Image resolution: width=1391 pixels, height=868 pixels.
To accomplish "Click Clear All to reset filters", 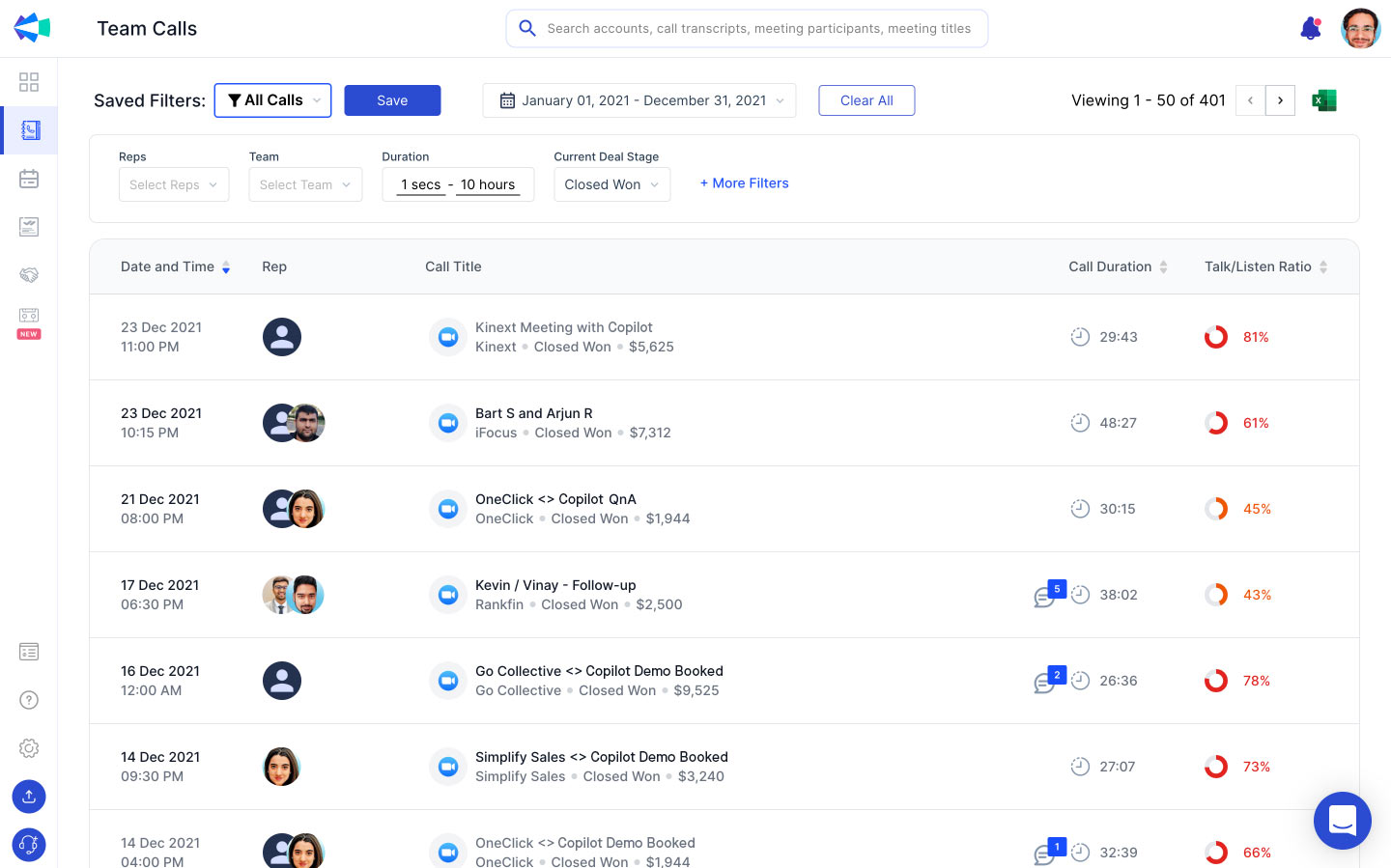I will [866, 99].
